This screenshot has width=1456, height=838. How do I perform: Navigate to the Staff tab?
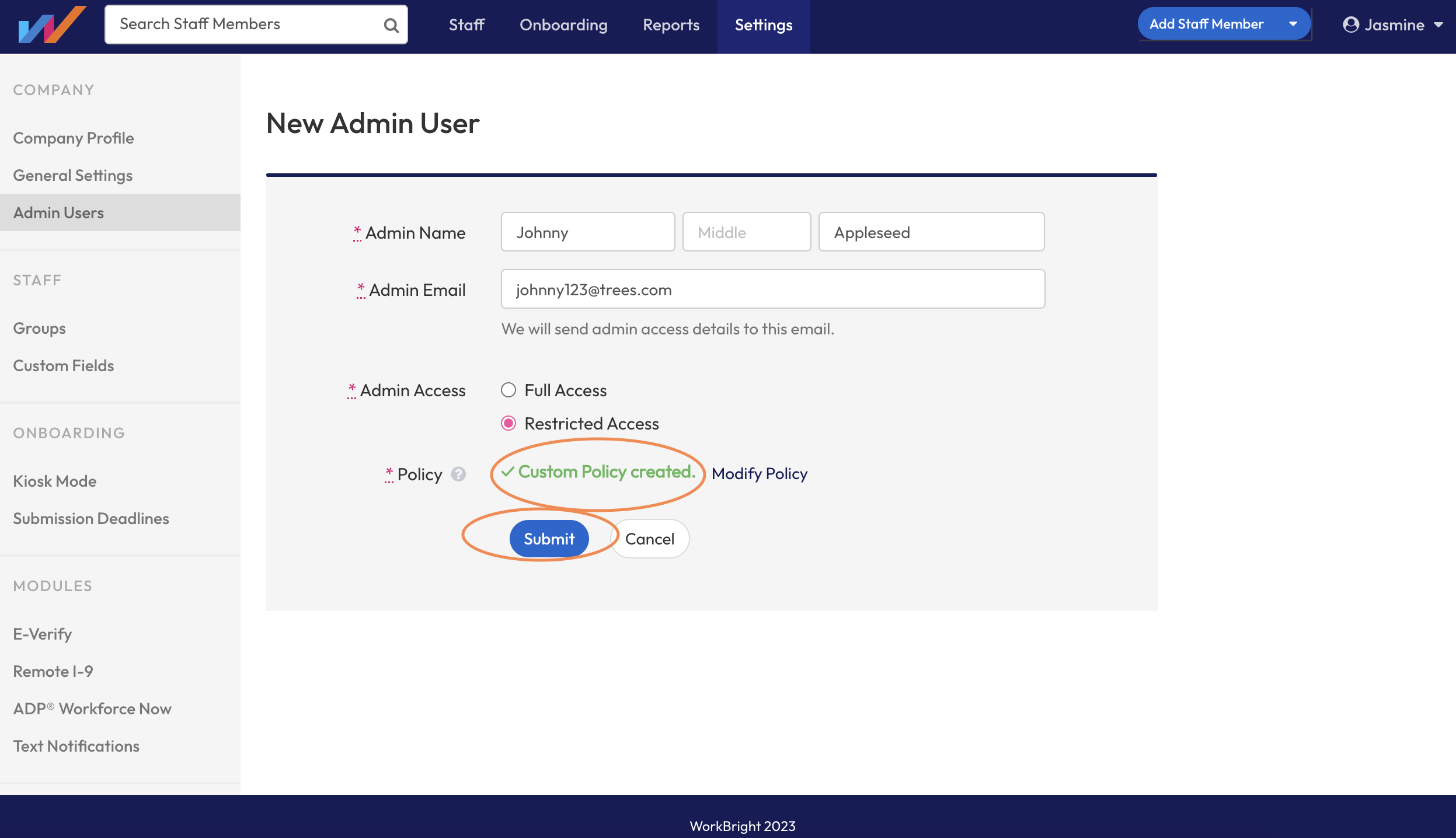point(466,25)
